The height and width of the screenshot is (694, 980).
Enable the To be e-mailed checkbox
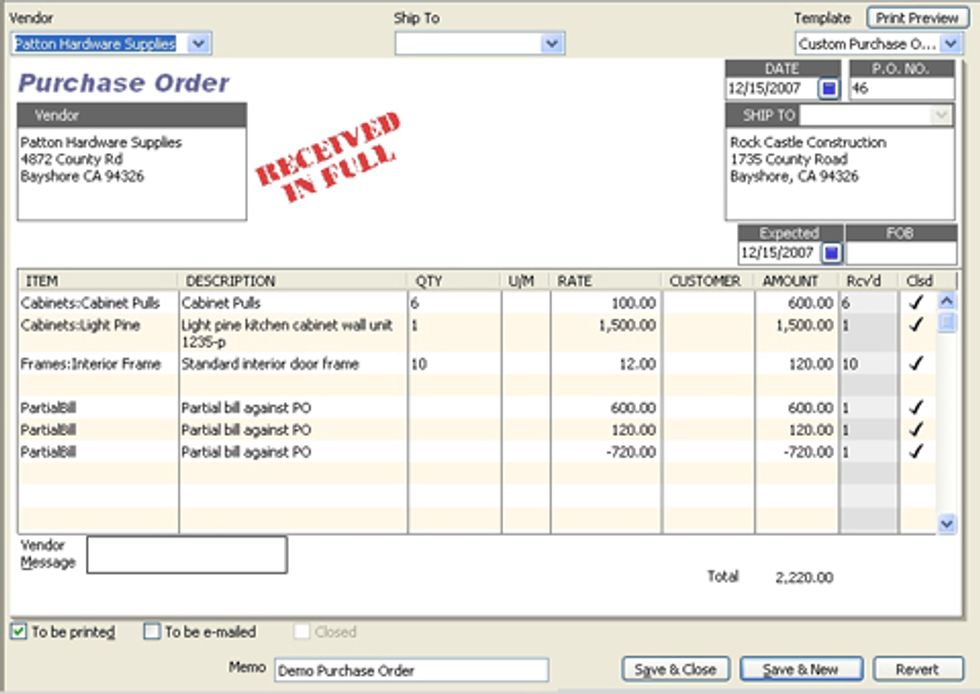152,632
